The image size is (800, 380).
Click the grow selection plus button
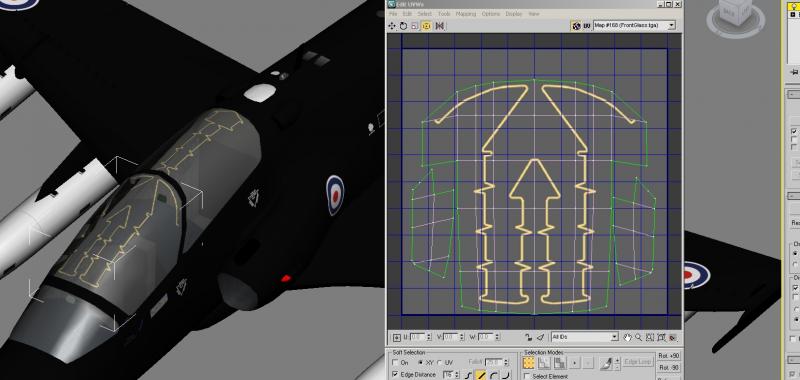point(575,363)
